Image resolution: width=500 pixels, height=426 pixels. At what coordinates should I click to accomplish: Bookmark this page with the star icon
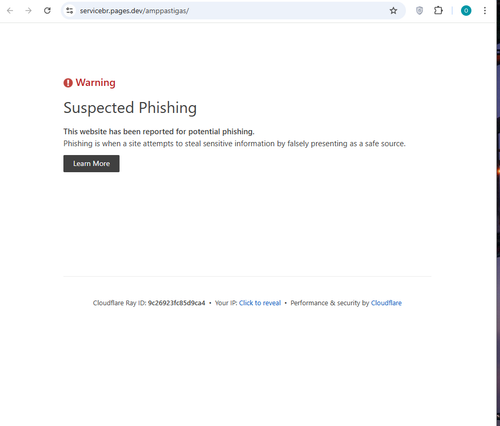[x=393, y=11]
